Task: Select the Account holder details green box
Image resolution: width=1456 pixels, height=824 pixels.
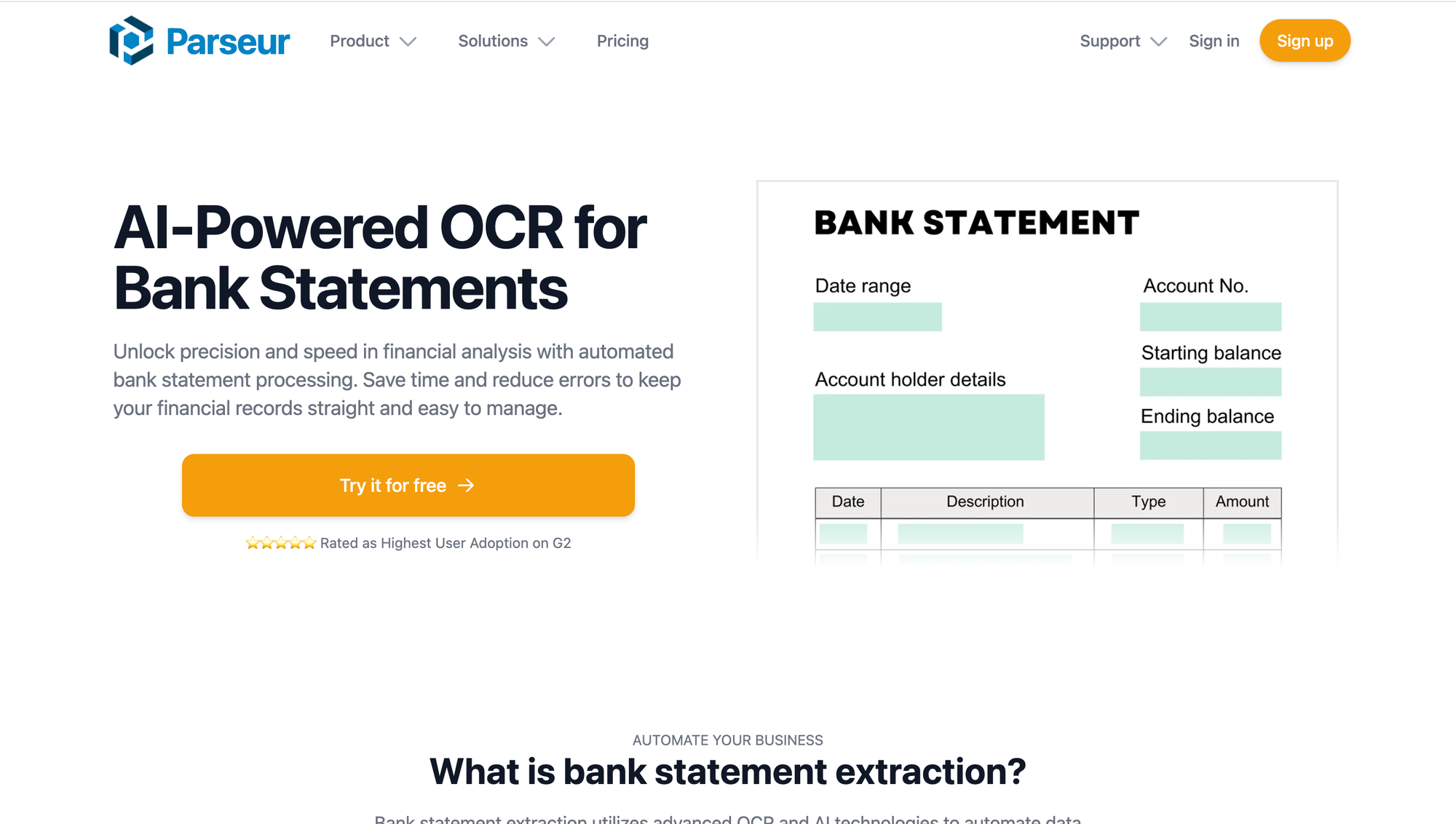Action: click(x=929, y=427)
